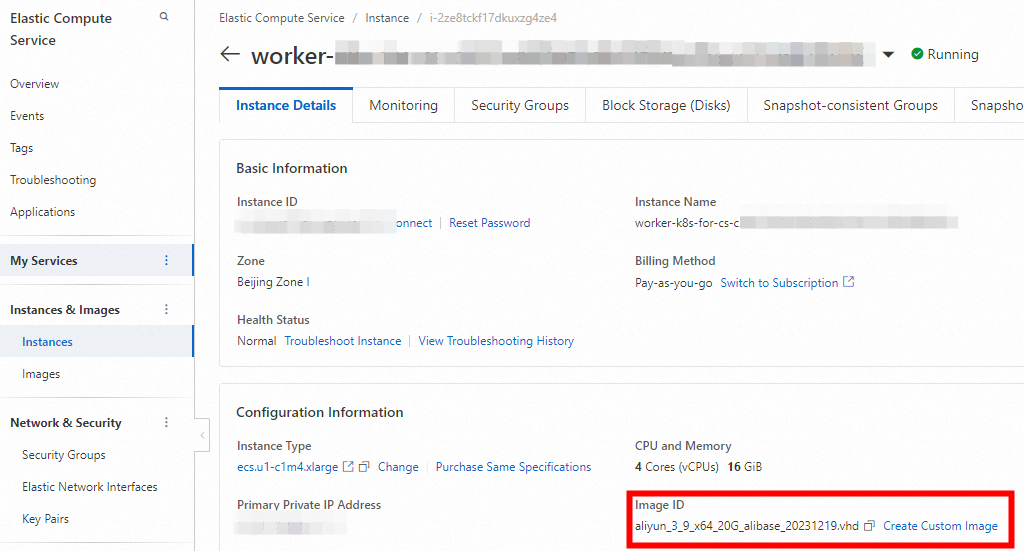Click Create Custom Image link
This screenshot has width=1024, height=551.
coord(940,526)
